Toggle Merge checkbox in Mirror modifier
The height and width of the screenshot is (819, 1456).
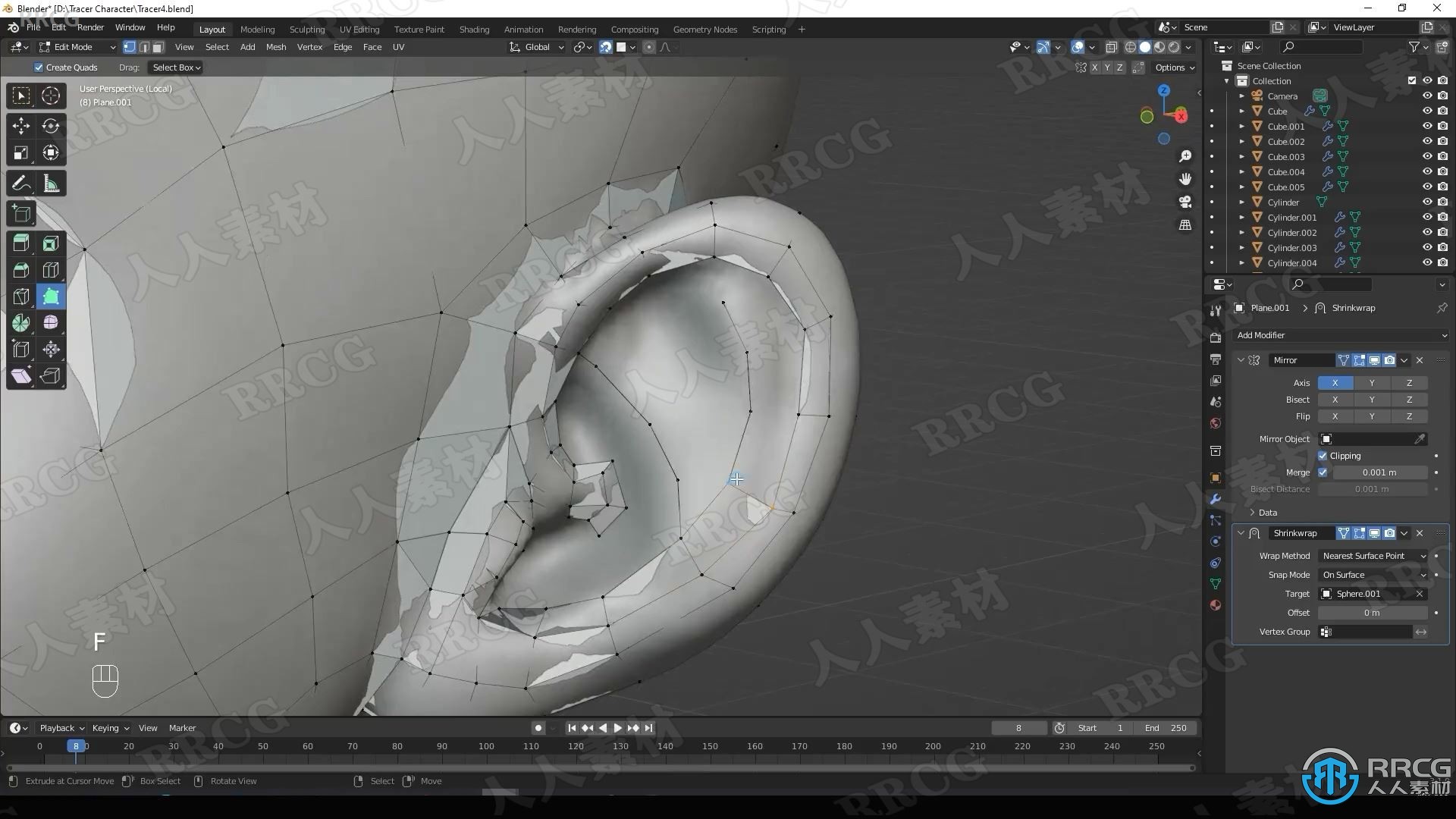[x=1323, y=472]
